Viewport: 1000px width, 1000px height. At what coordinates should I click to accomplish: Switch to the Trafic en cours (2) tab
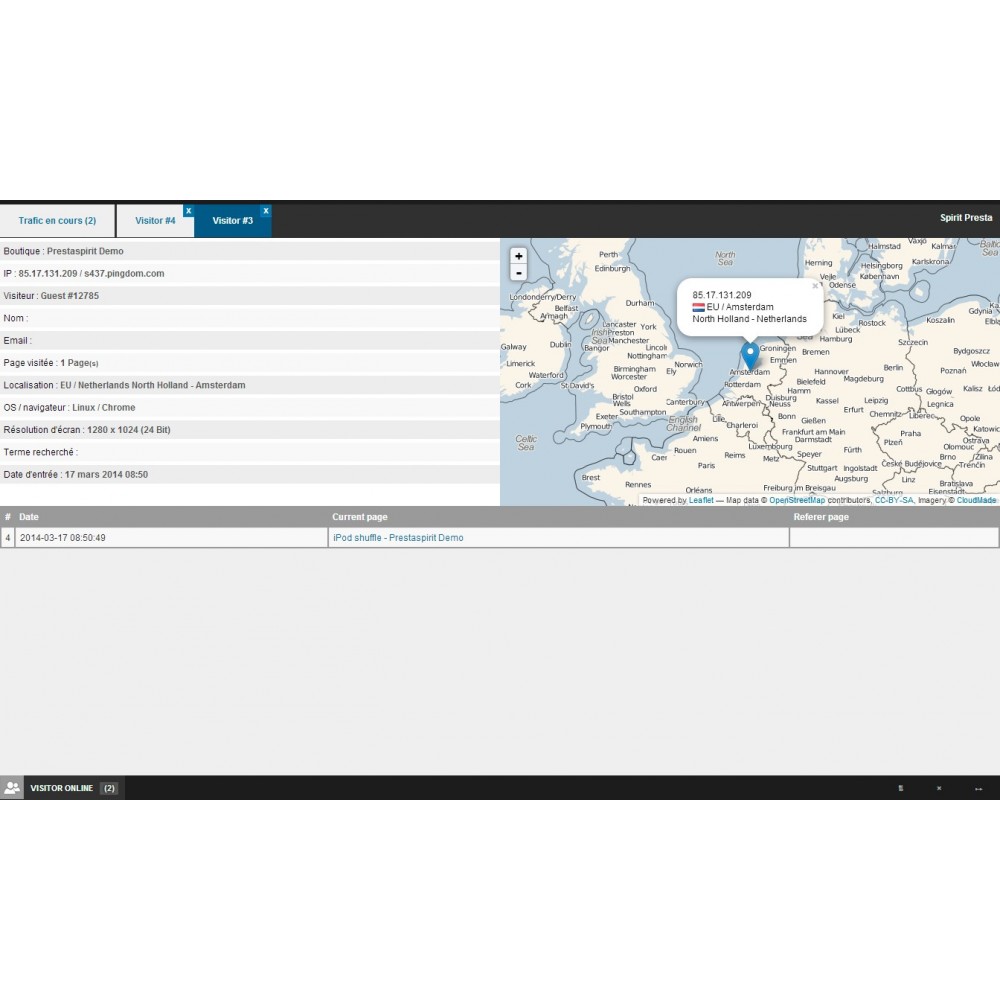click(57, 221)
